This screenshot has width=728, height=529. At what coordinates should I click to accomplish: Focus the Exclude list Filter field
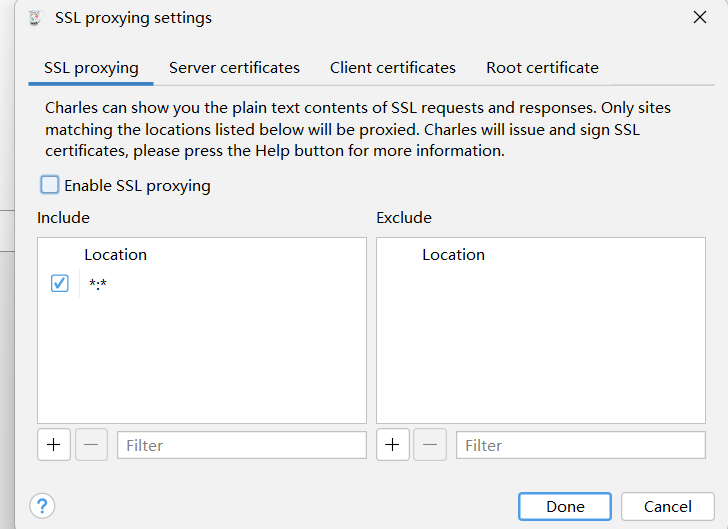pos(580,445)
